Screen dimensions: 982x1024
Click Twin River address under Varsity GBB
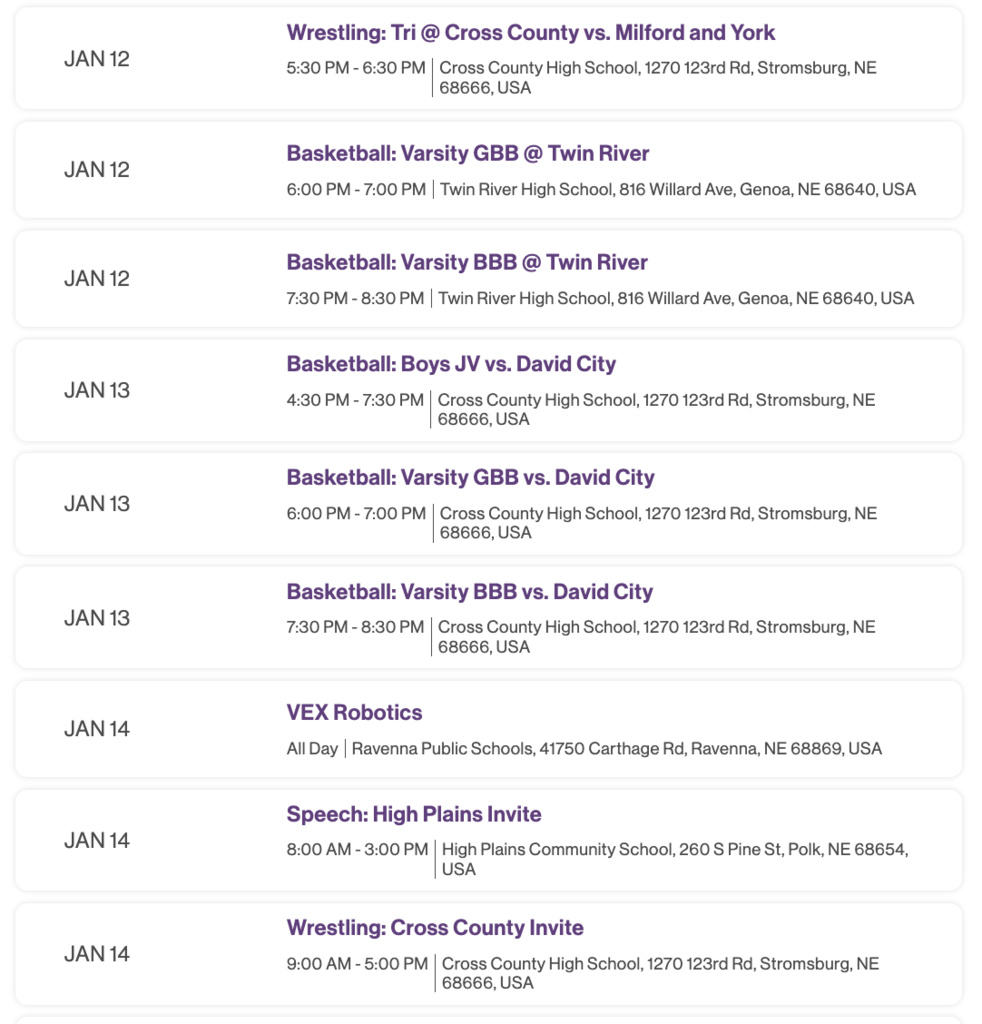coord(678,189)
